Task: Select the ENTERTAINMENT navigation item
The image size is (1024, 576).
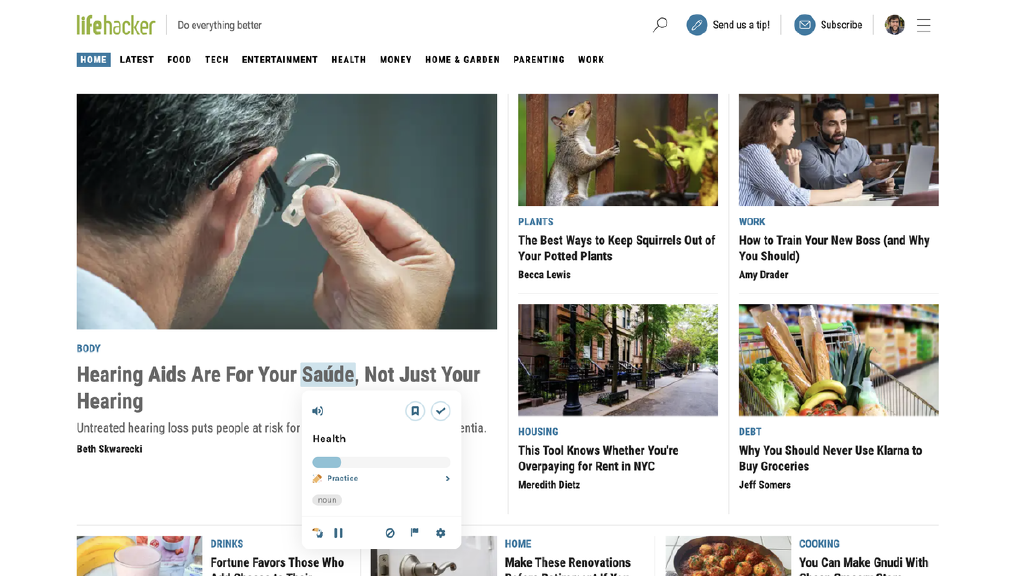Action: point(279,59)
